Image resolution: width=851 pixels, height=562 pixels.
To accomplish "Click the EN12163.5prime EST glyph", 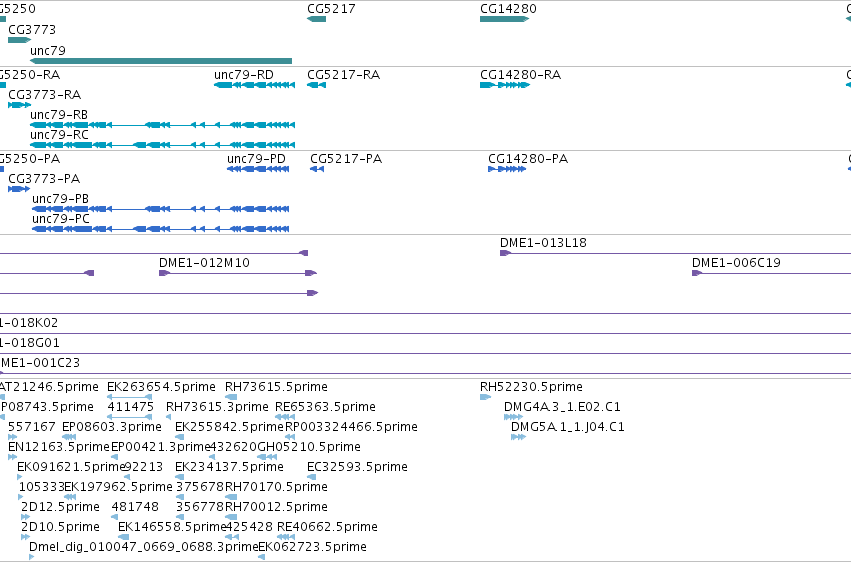I will coord(12,457).
